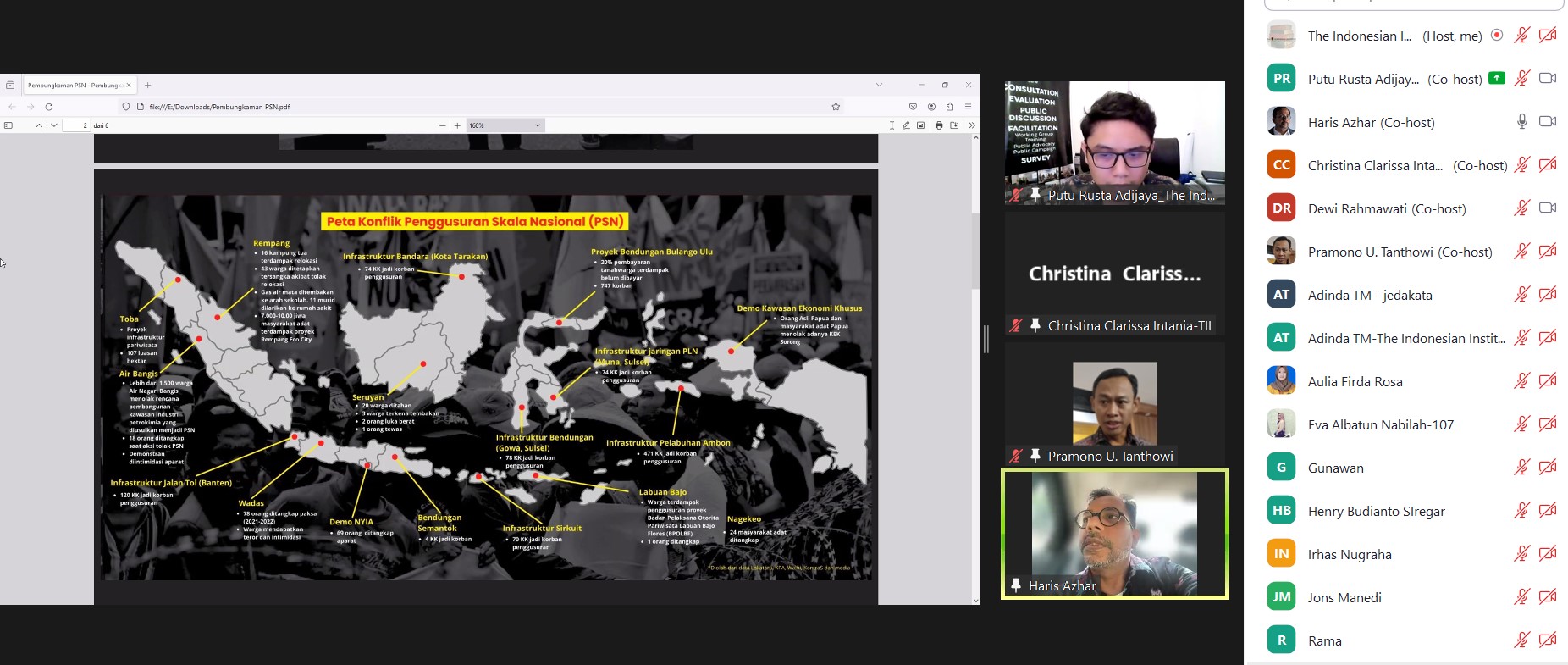The height and width of the screenshot is (665, 1568).
Task: Expand the PDF tools overflow menu
Action: (971, 125)
